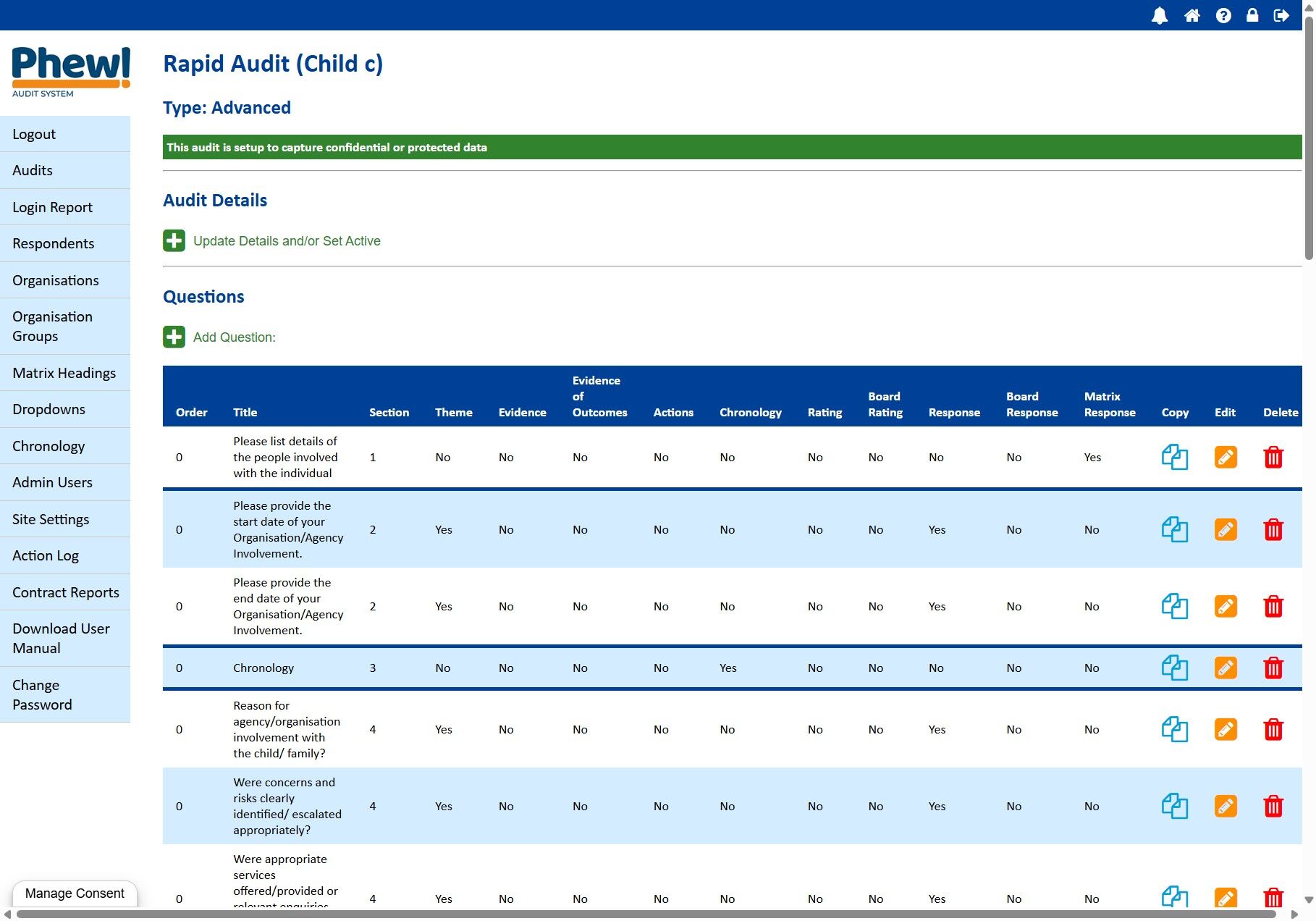The width and height of the screenshot is (1316, 921).
Task: Open the Dropdowns sidebar item
Action: (48, 409)
